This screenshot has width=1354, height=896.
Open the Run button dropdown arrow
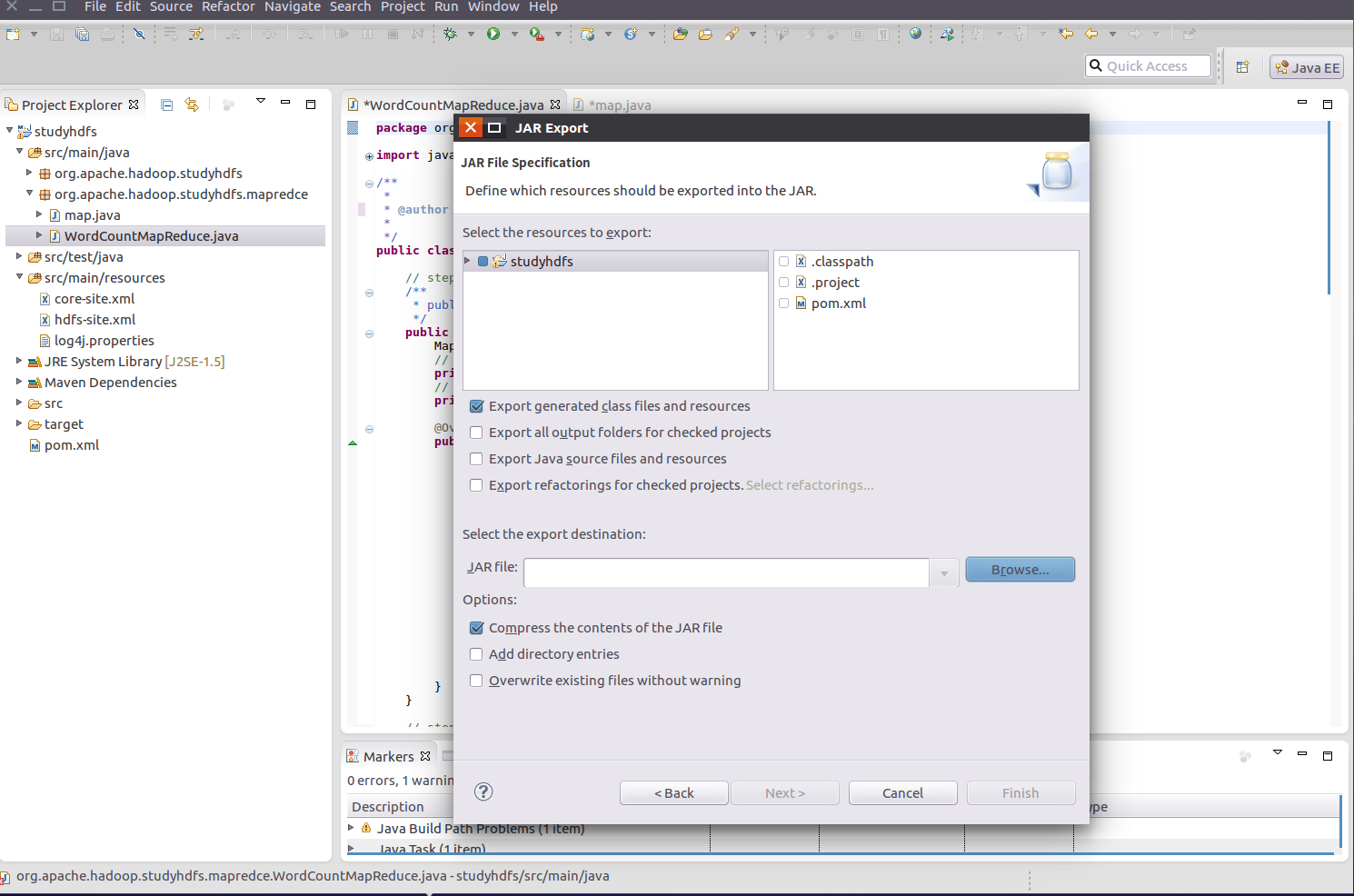pos(514,35)
